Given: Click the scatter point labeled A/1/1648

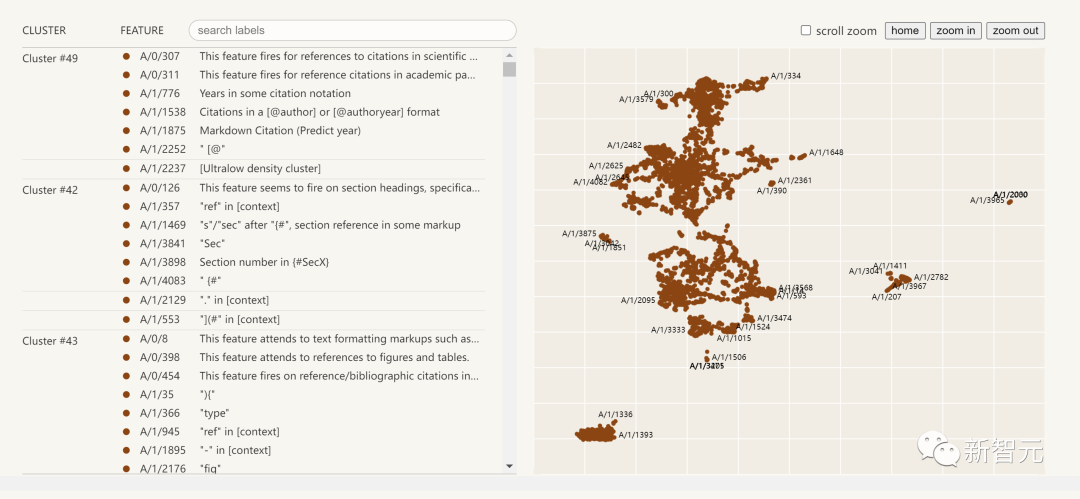Looking at the screenshot, I should [802, 156].
